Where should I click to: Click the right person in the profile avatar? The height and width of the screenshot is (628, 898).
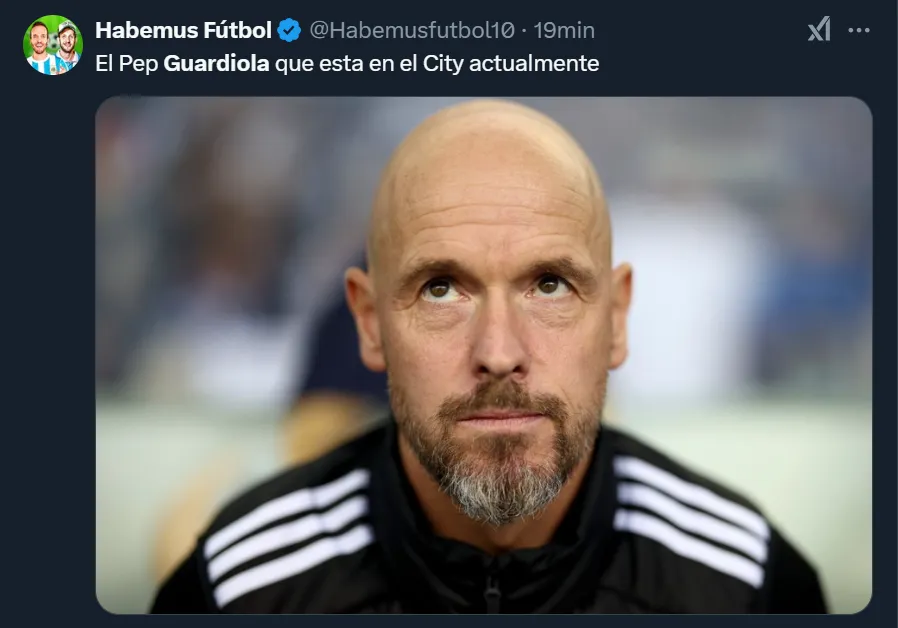pos(66,47)
